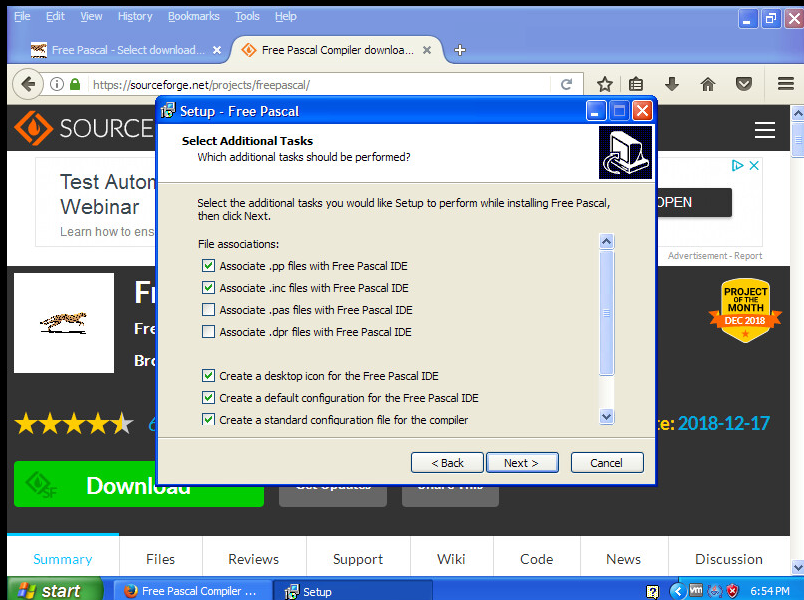The height and width of the screenshot is (600, 804).
Task: Click the setup task list scrollbar thumb
Action: pyautogui.click(x=607, y=312)
